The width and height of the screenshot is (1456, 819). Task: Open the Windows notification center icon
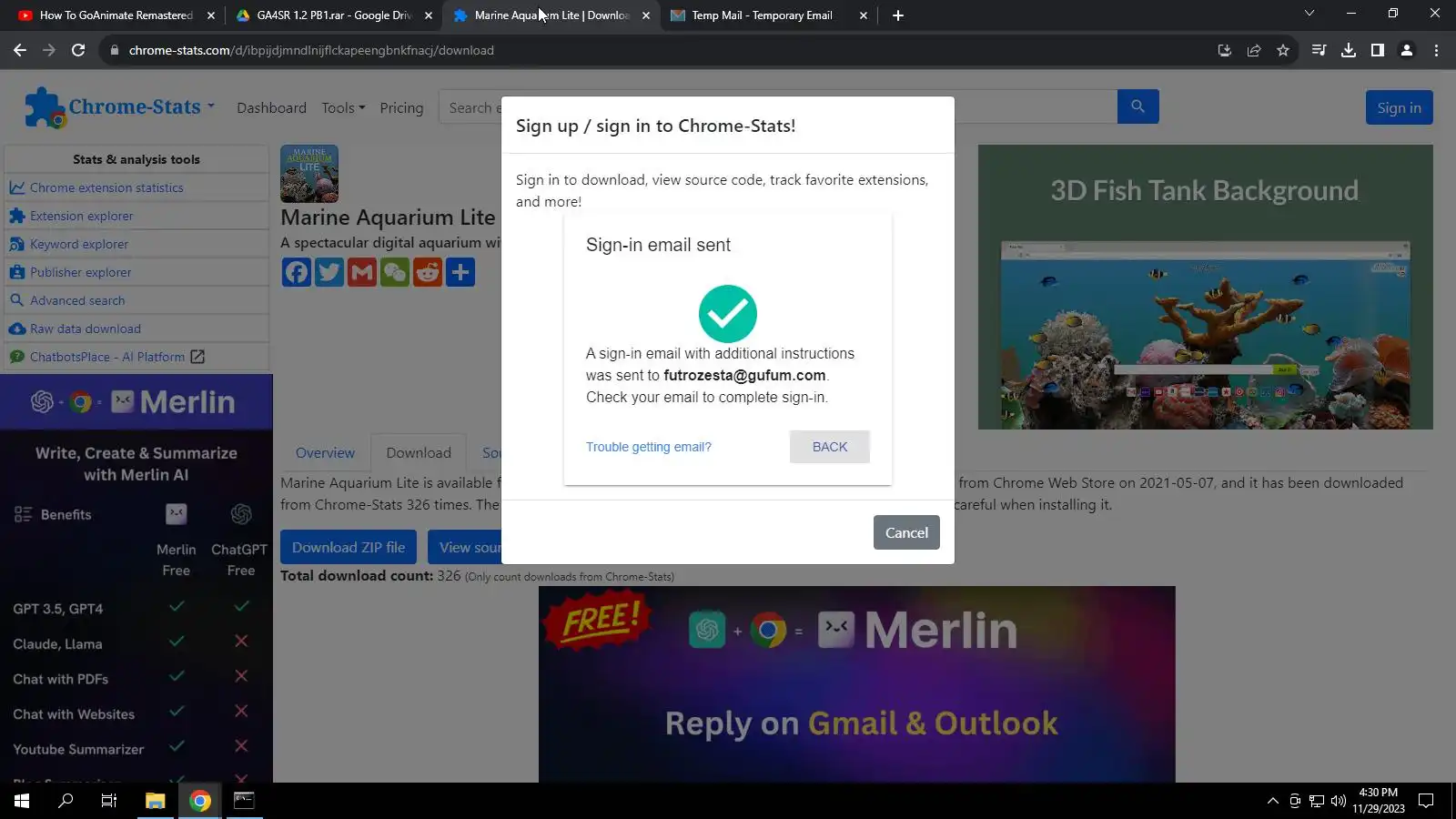(1426, 801)
